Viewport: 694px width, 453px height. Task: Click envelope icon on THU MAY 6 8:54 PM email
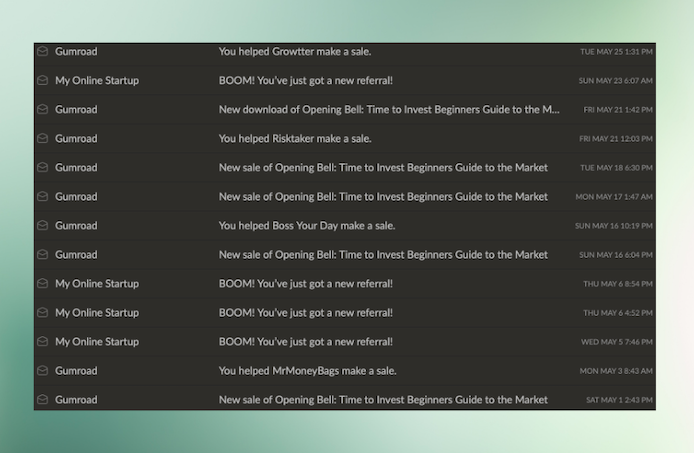(x=42, y=283)
